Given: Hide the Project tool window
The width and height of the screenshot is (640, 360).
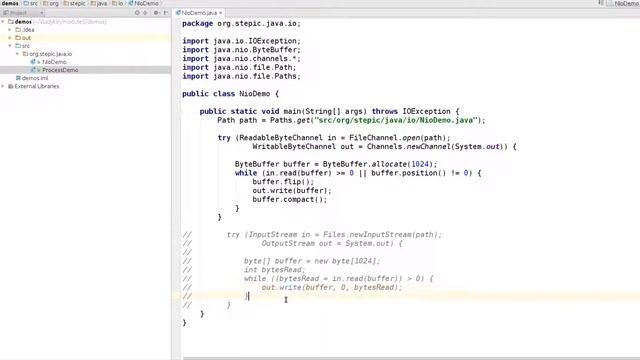Looking at the screenshot, I should click(x=165, y=13).
